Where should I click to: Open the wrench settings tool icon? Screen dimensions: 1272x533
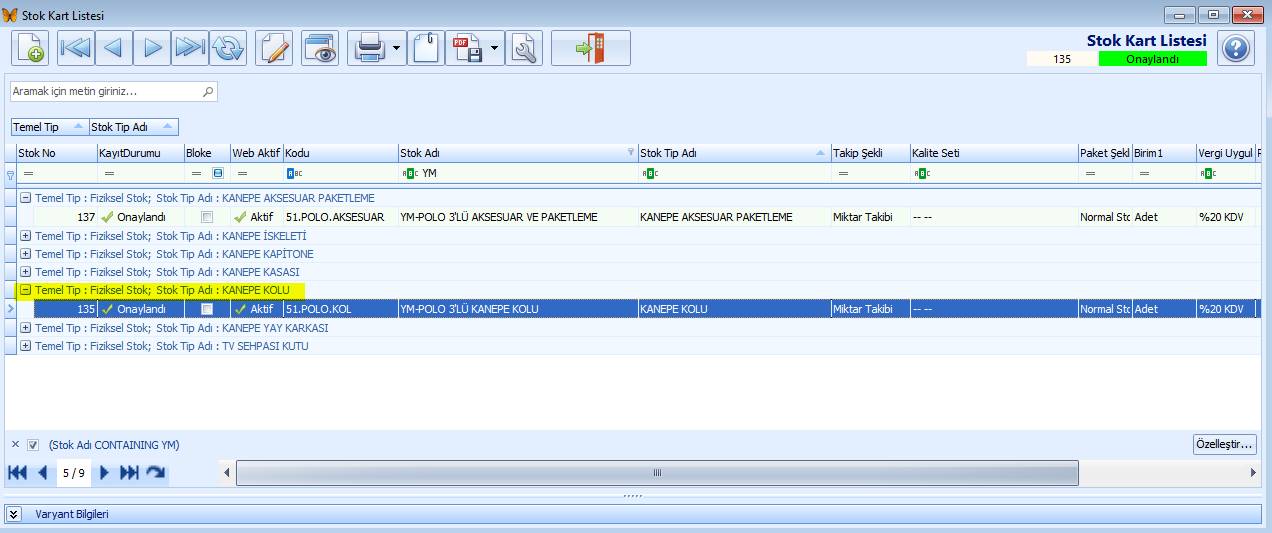pyautogui.click(x=523, y=48)
